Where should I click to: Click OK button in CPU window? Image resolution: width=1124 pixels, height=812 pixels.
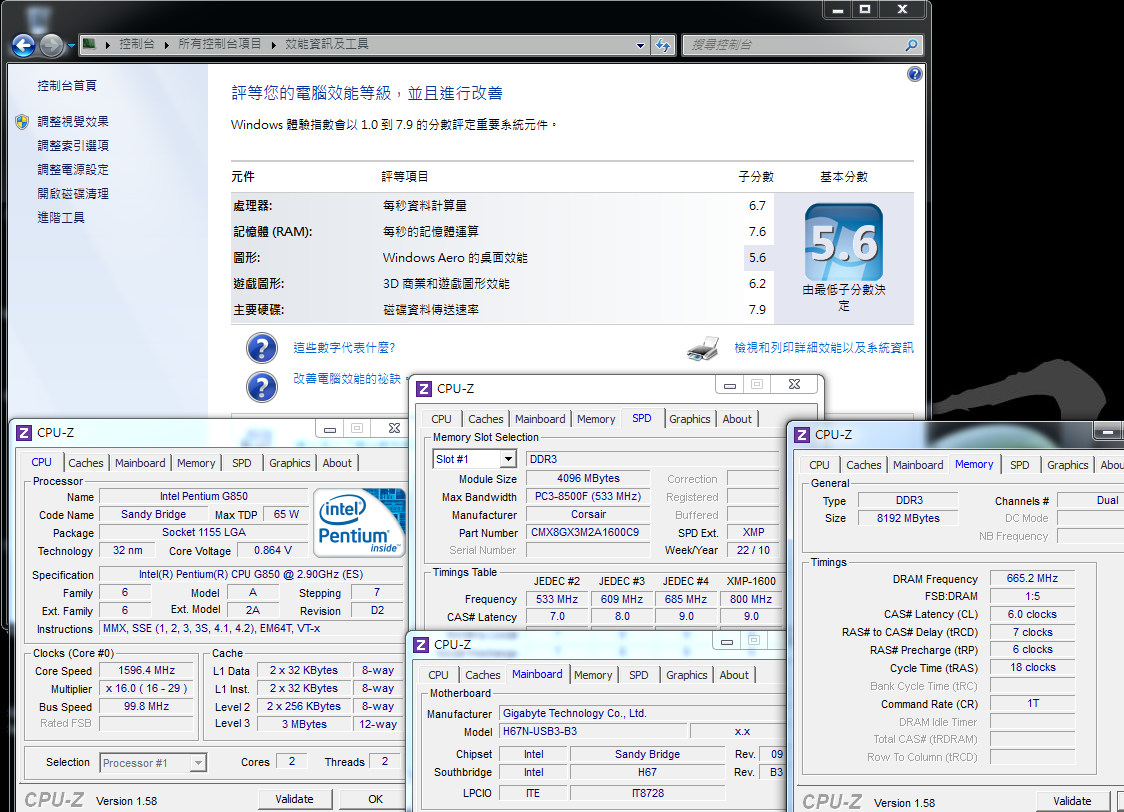click(375, 799)
